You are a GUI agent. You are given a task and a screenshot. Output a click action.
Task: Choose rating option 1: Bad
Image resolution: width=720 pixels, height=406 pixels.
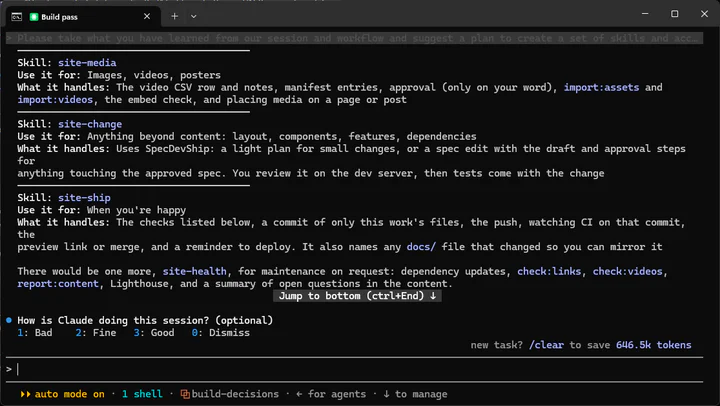point(35,333)
